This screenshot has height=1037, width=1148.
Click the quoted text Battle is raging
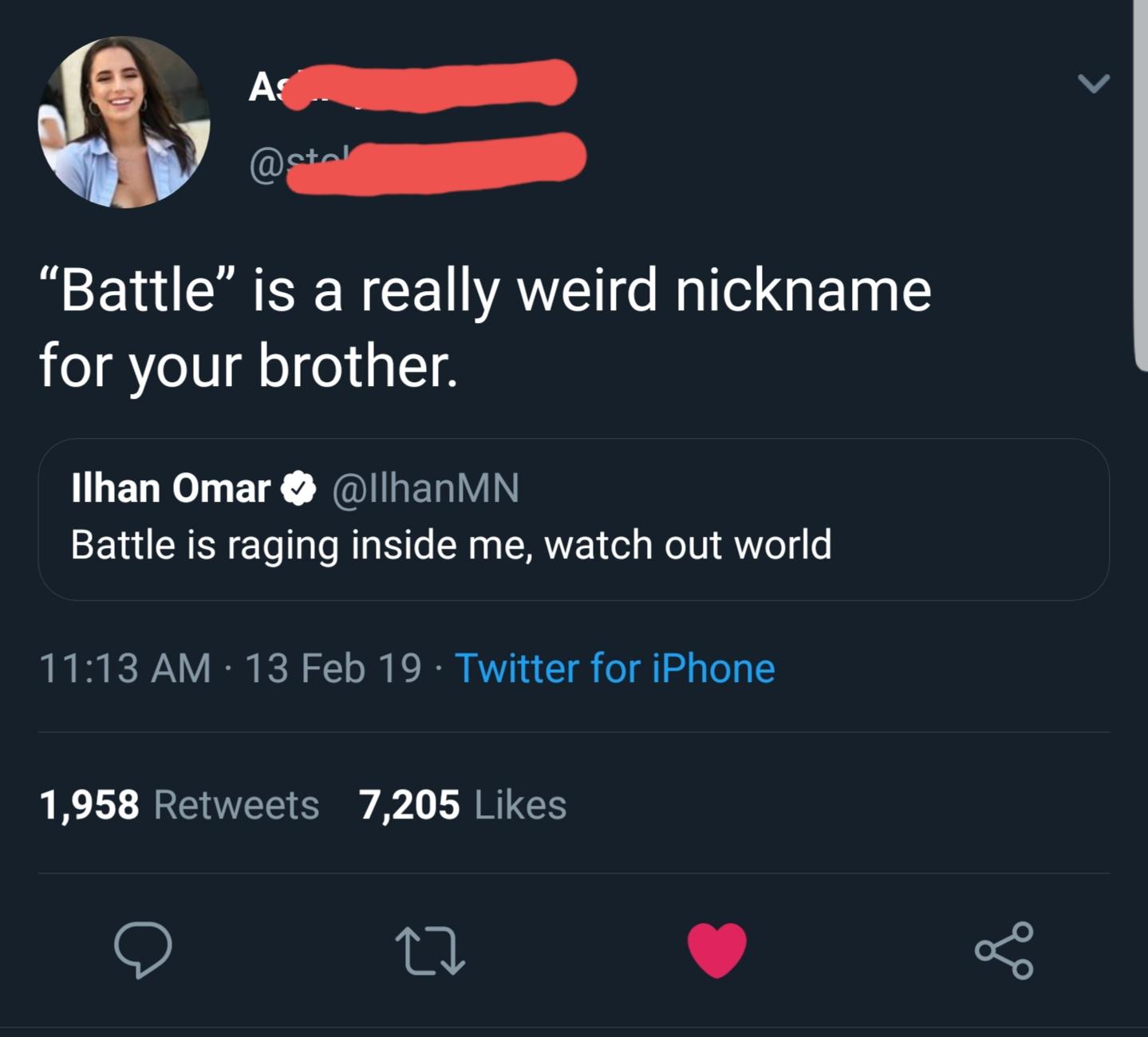[x=451, y=546]
